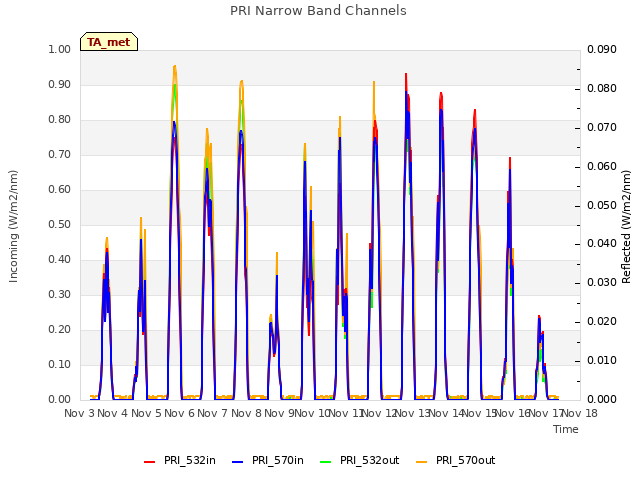Click the Nov 3 x-axis tick label
640x480 pixels.
79,413
